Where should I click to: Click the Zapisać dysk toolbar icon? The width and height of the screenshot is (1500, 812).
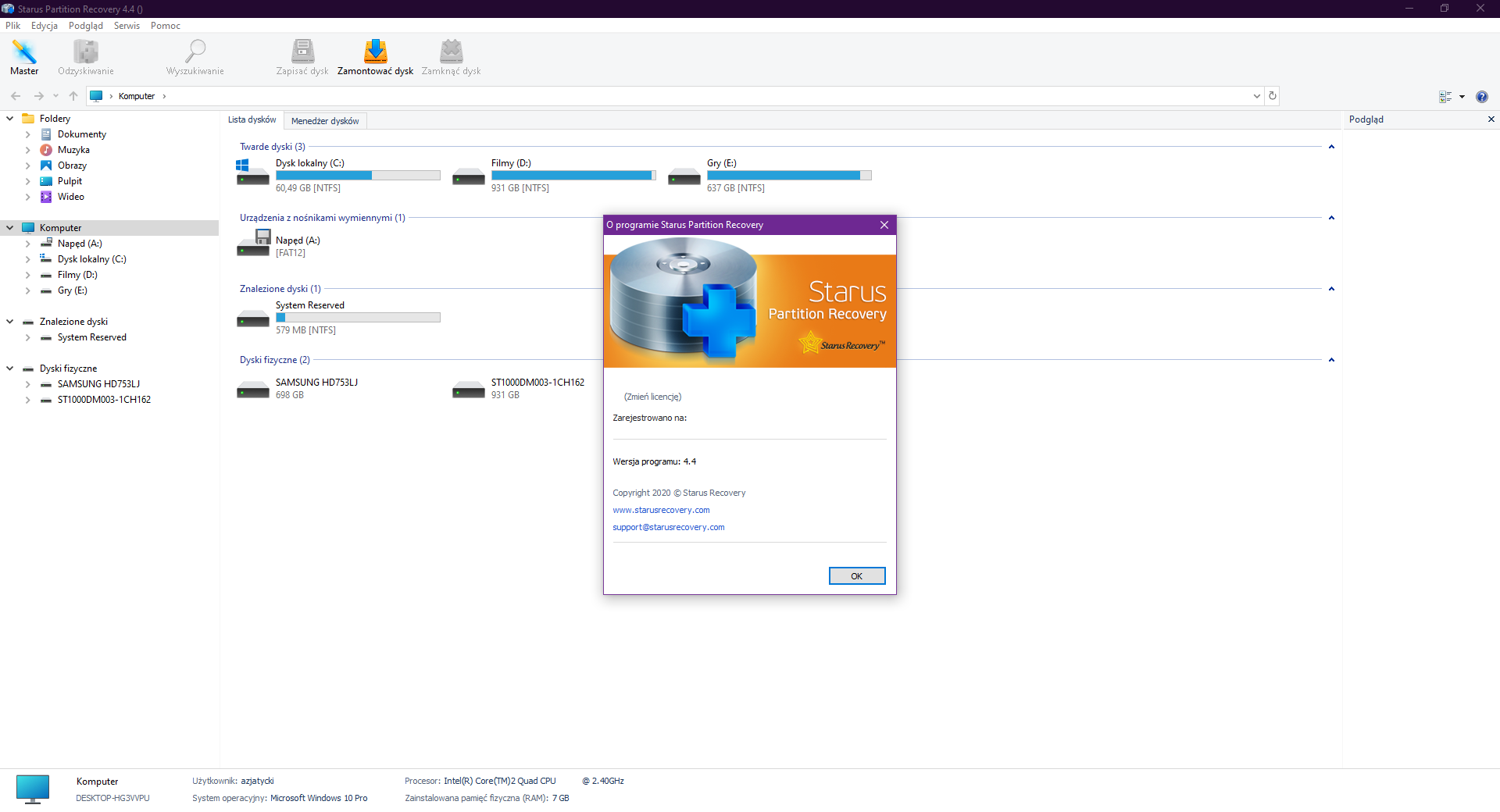point(302,57)
